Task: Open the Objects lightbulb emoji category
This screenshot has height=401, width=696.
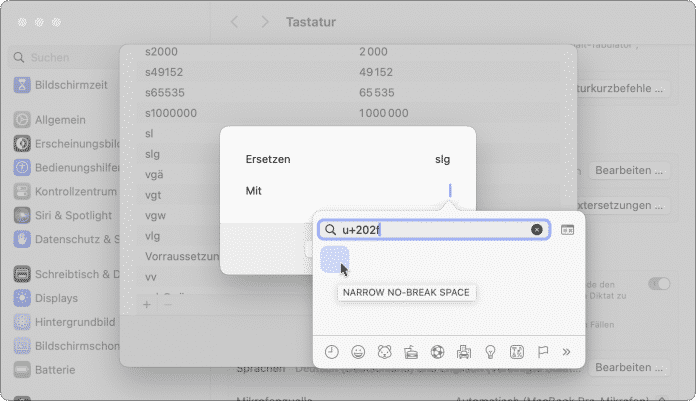Action: click(490, 352)
